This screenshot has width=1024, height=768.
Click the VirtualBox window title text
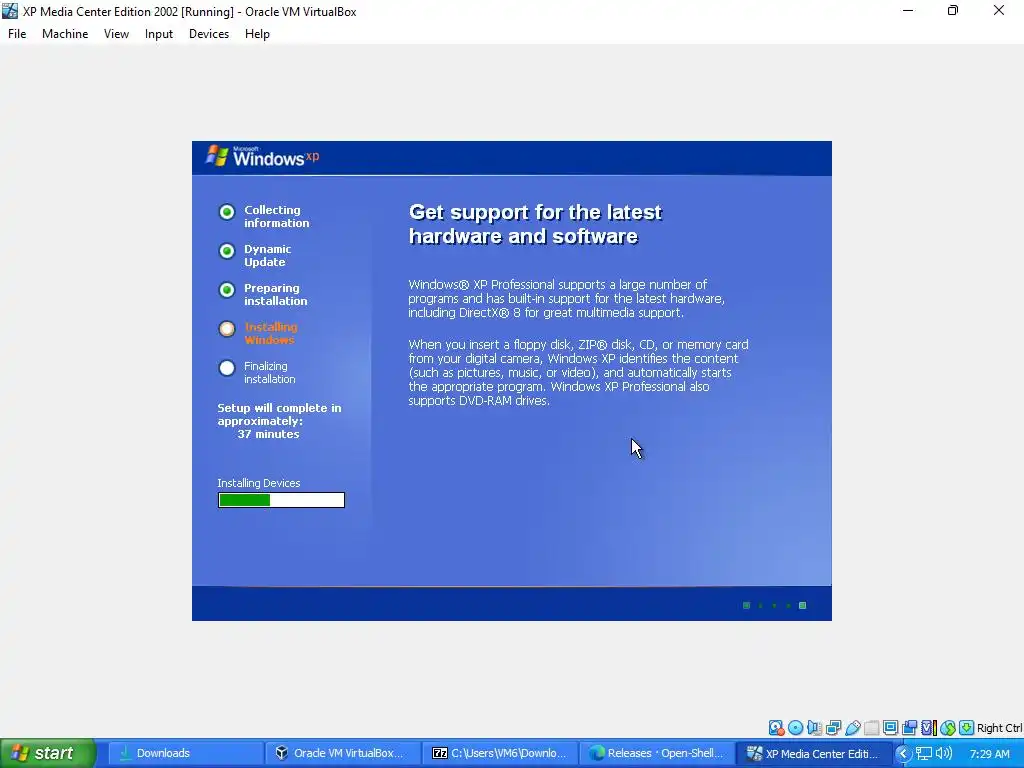pyautogui.click(x=189, y=12)
